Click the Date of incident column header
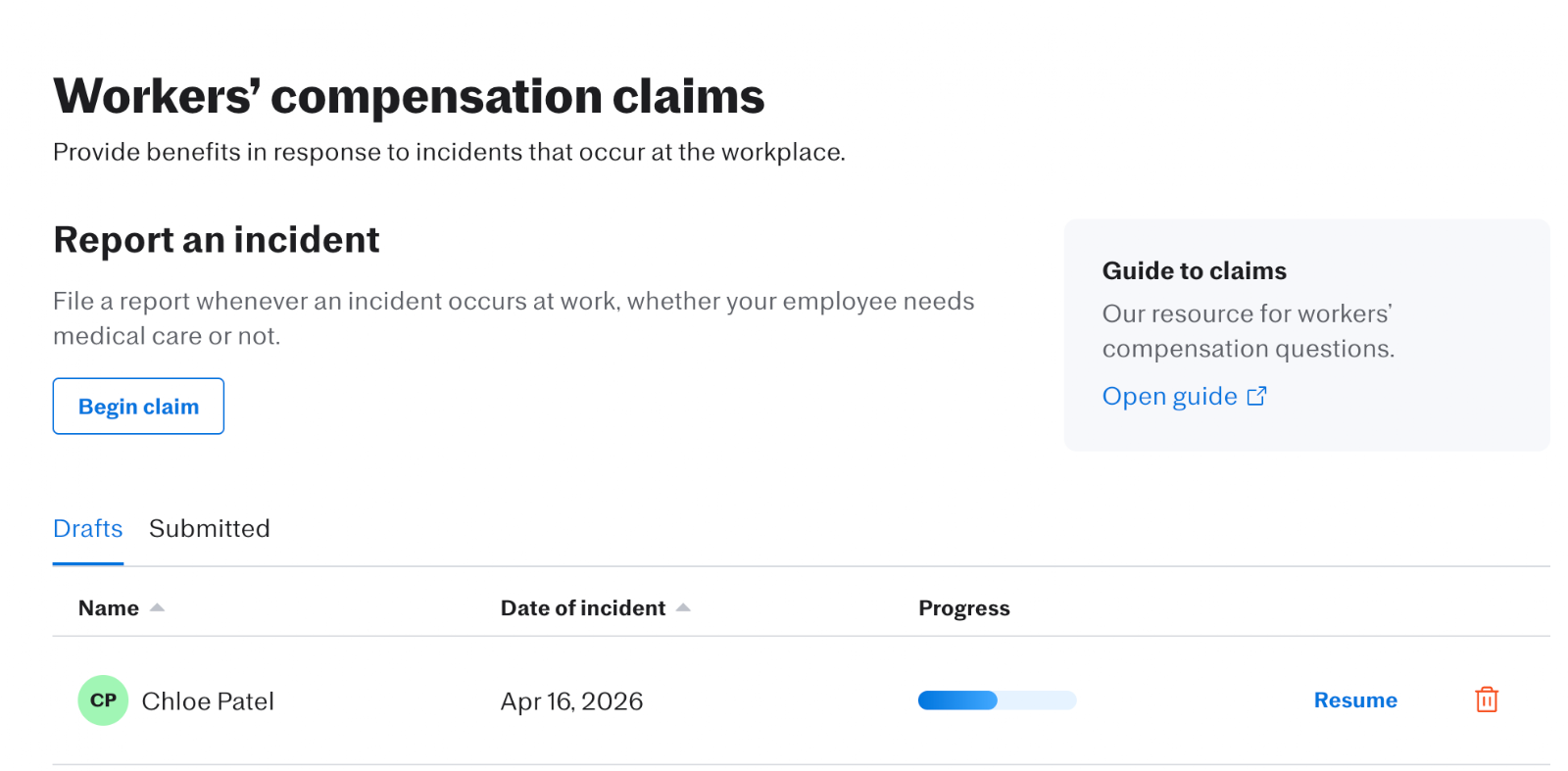The height and width of the screenshot is (771, 1568). [582, 608]
